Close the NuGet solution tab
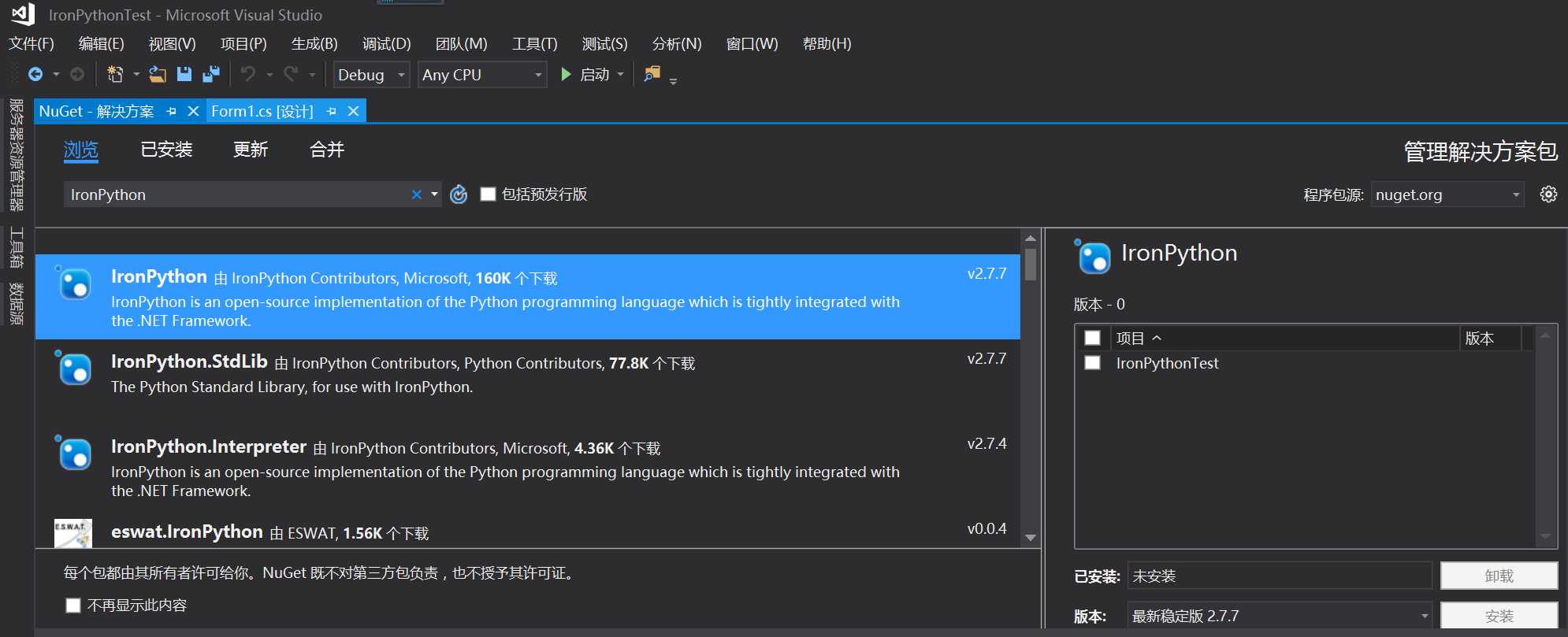 pyautogui.click(x=193, y=112)
